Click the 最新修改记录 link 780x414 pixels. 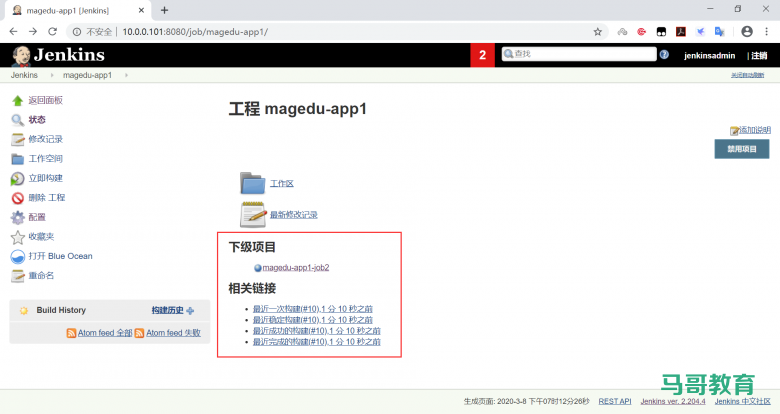point(293,215)
